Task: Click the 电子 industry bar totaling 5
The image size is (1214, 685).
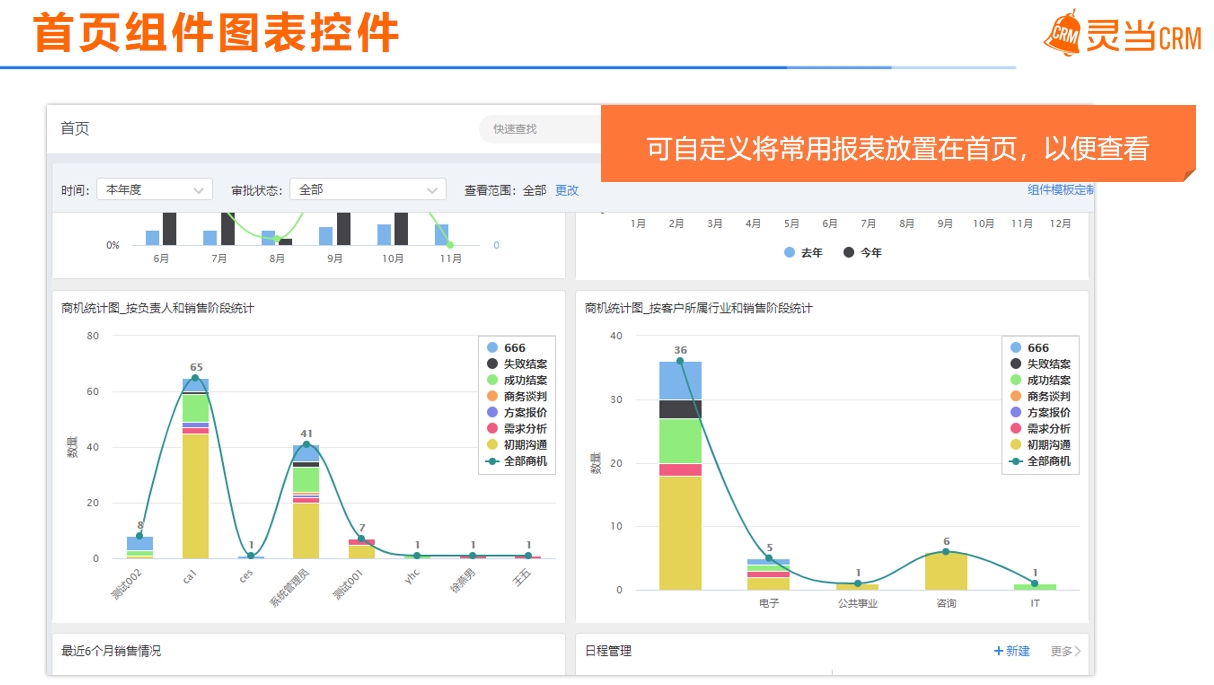Action: point(768,574)
